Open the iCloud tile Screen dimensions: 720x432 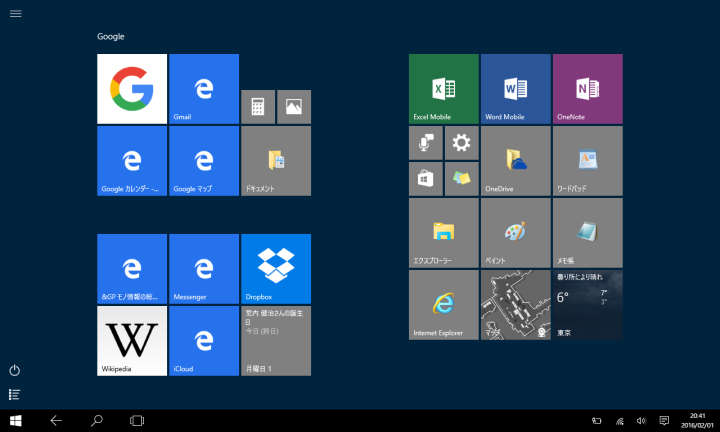pyautogui.click(x=204, y=341)
